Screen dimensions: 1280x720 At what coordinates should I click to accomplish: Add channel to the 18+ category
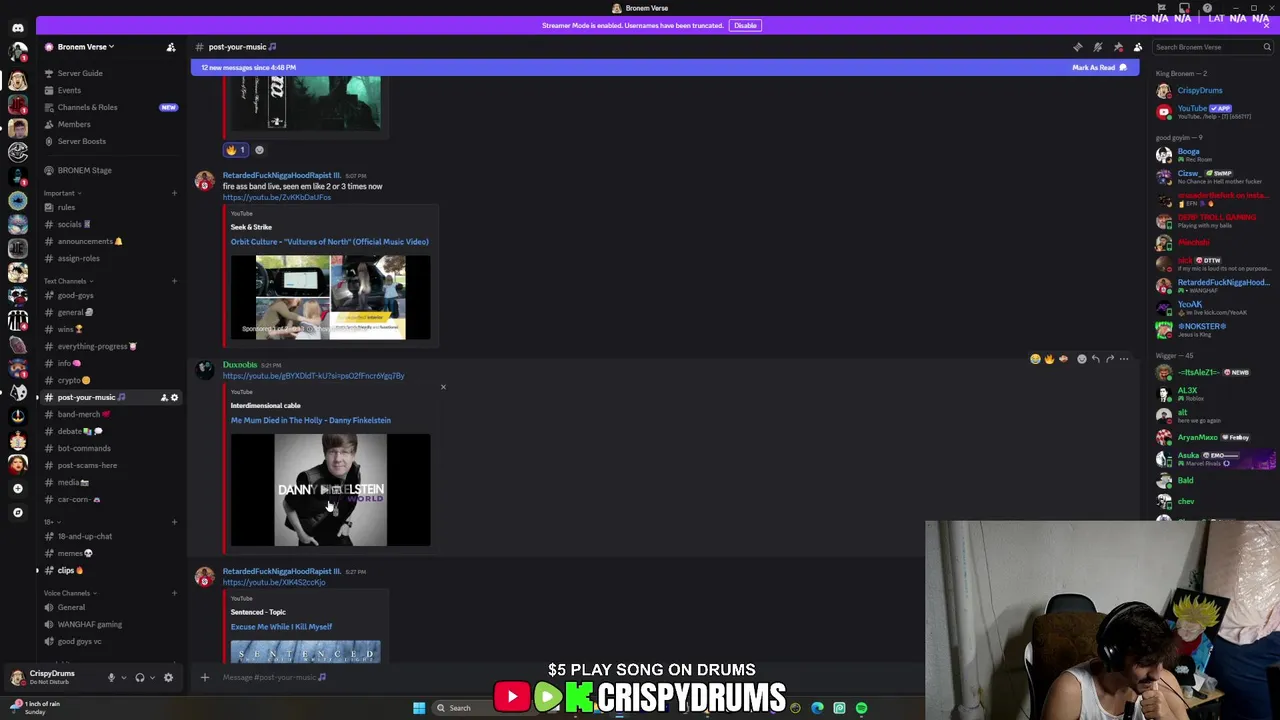point(174,522)
